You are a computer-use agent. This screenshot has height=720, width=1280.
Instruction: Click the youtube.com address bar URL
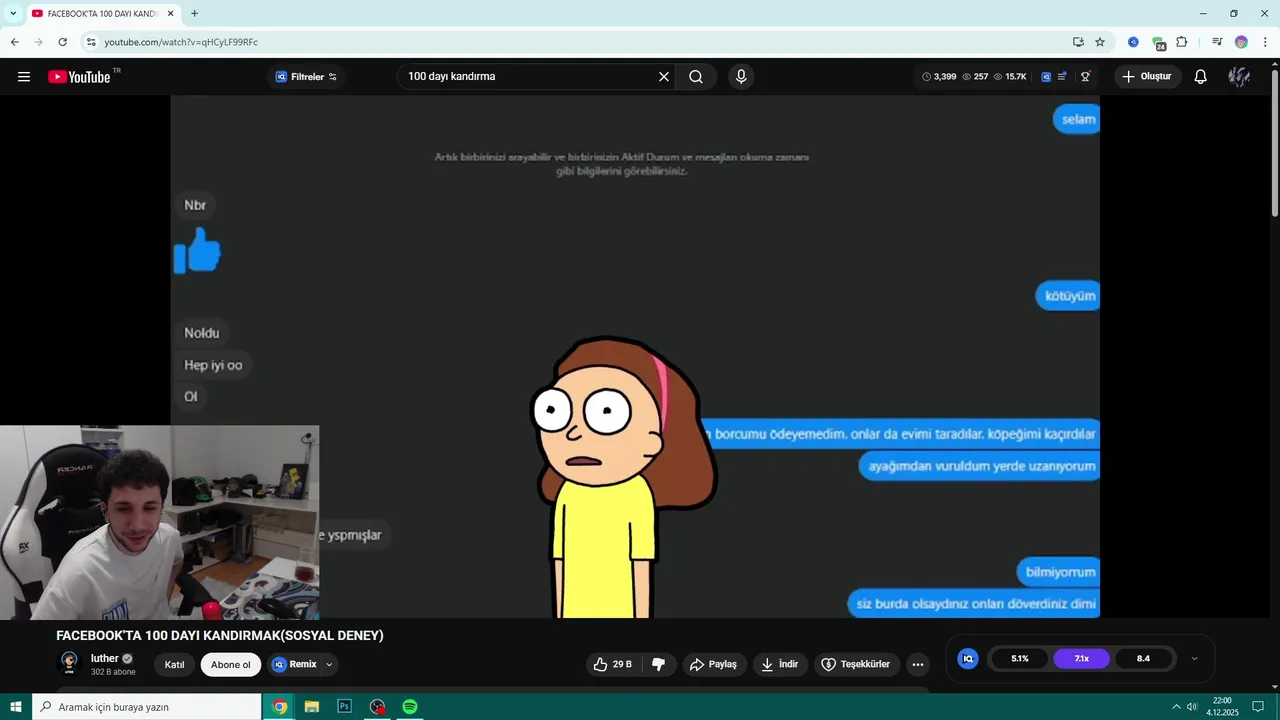coord(181,42)
